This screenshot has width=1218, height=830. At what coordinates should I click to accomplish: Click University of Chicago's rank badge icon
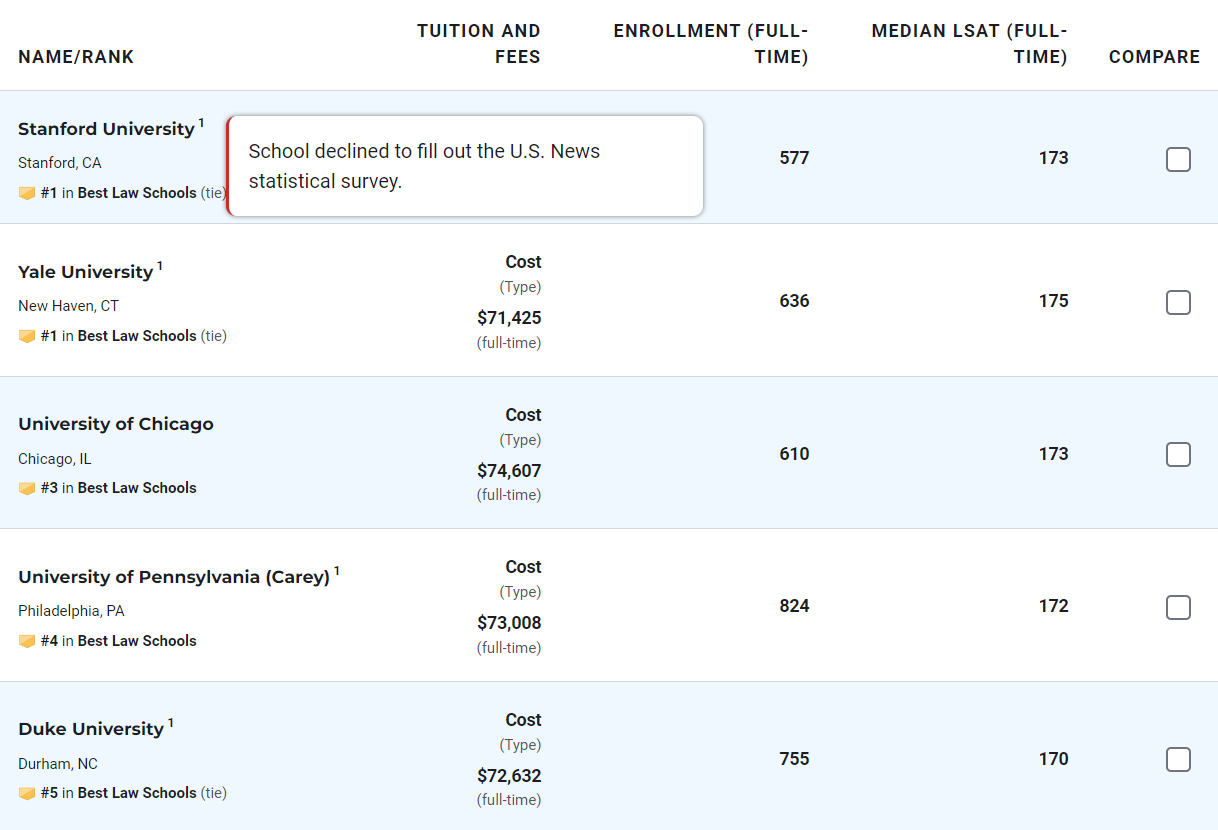coord(27,489)
